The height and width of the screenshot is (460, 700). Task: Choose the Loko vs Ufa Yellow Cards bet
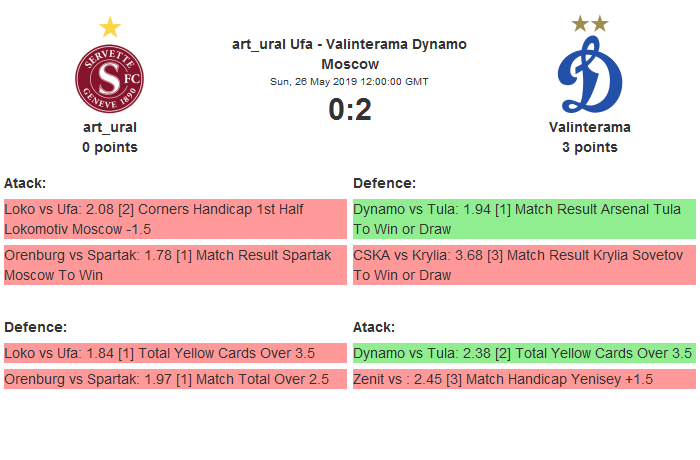pos(175,352)
